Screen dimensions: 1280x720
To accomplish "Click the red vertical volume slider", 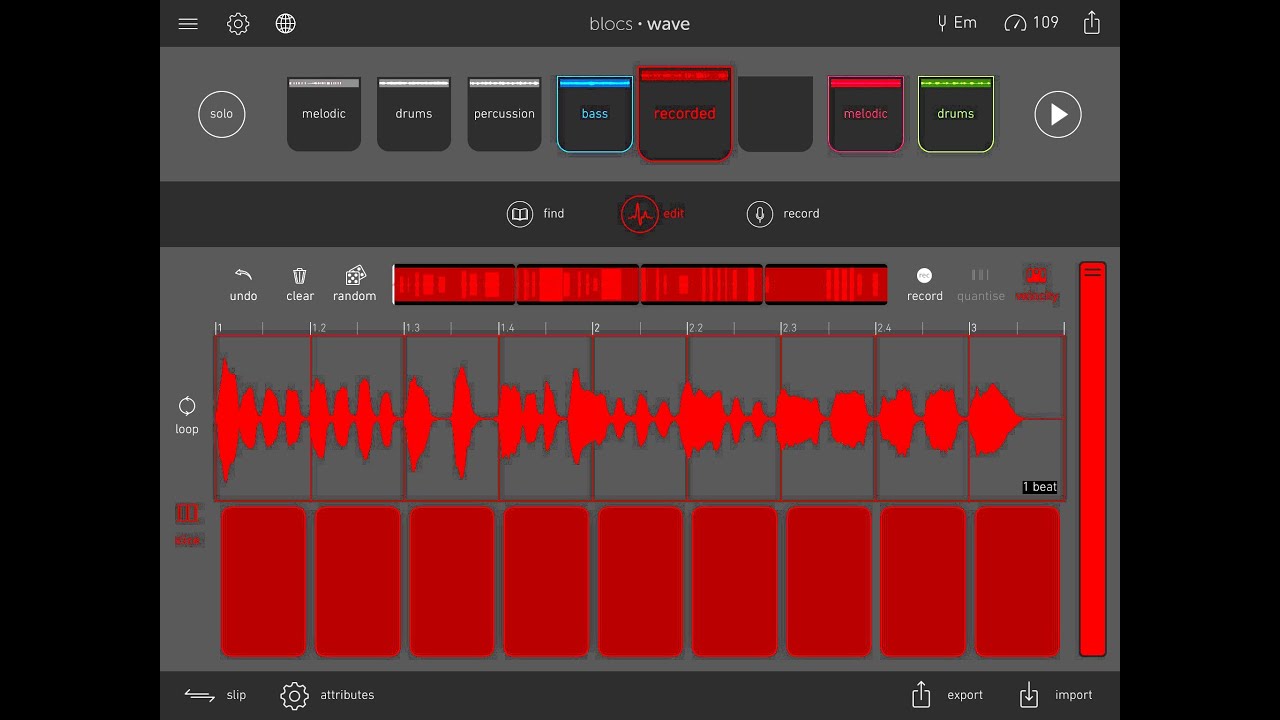I will pos(1092,459).
